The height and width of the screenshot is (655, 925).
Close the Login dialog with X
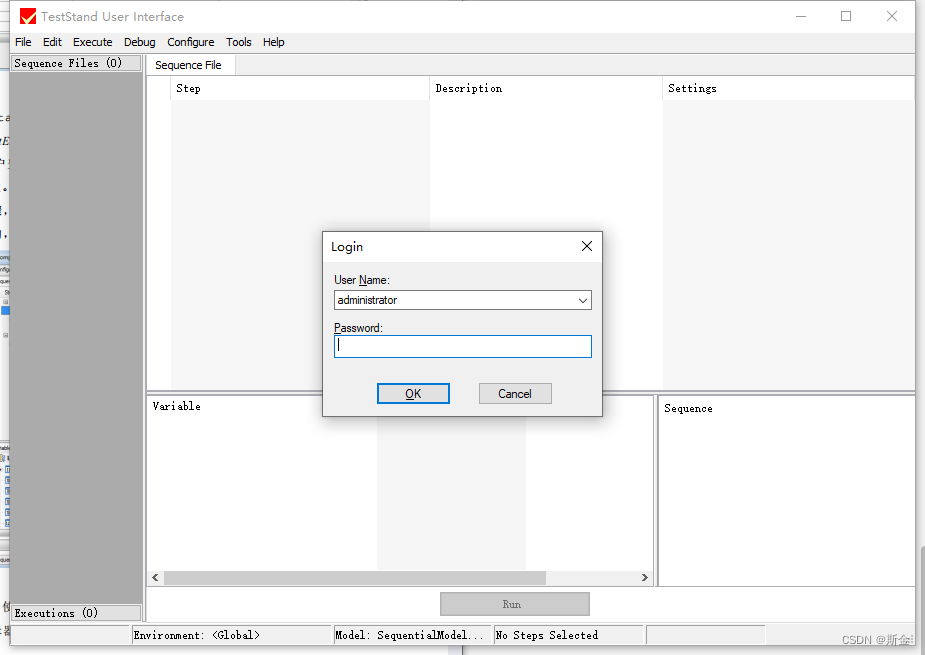pyautogui.click(x=586, y=246)
